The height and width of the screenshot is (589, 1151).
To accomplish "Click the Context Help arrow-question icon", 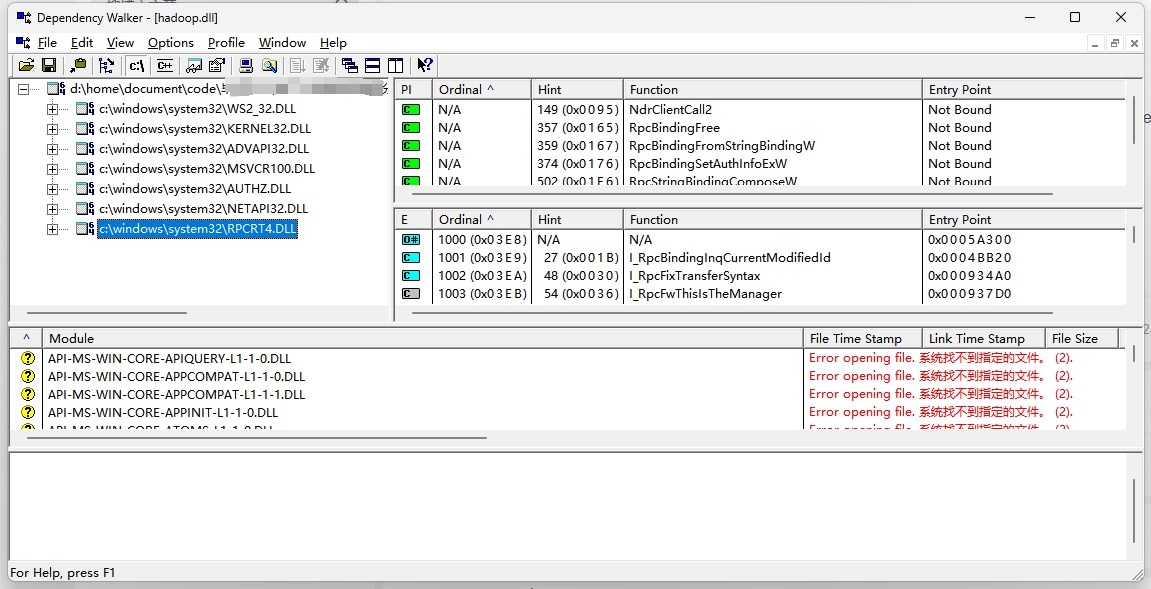I will point(425,65).
